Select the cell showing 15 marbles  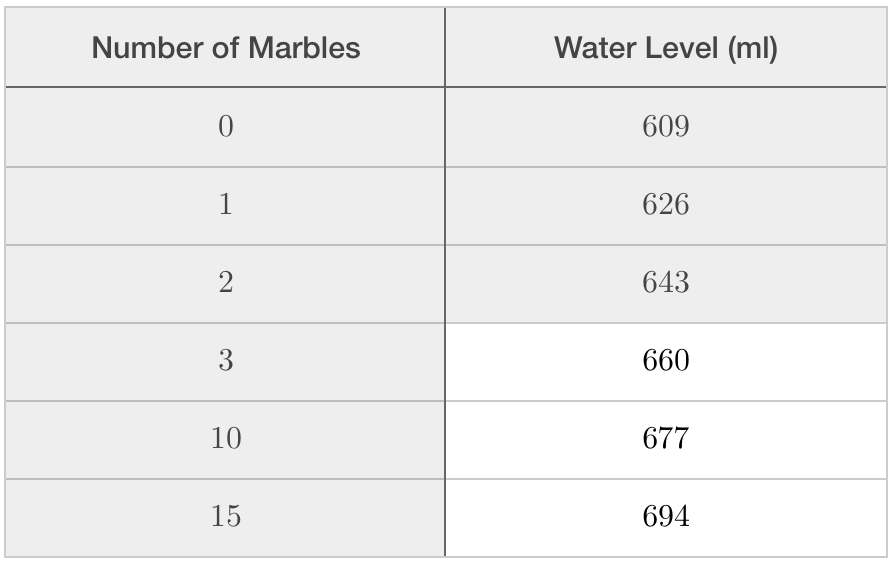[x=226, y=517]
